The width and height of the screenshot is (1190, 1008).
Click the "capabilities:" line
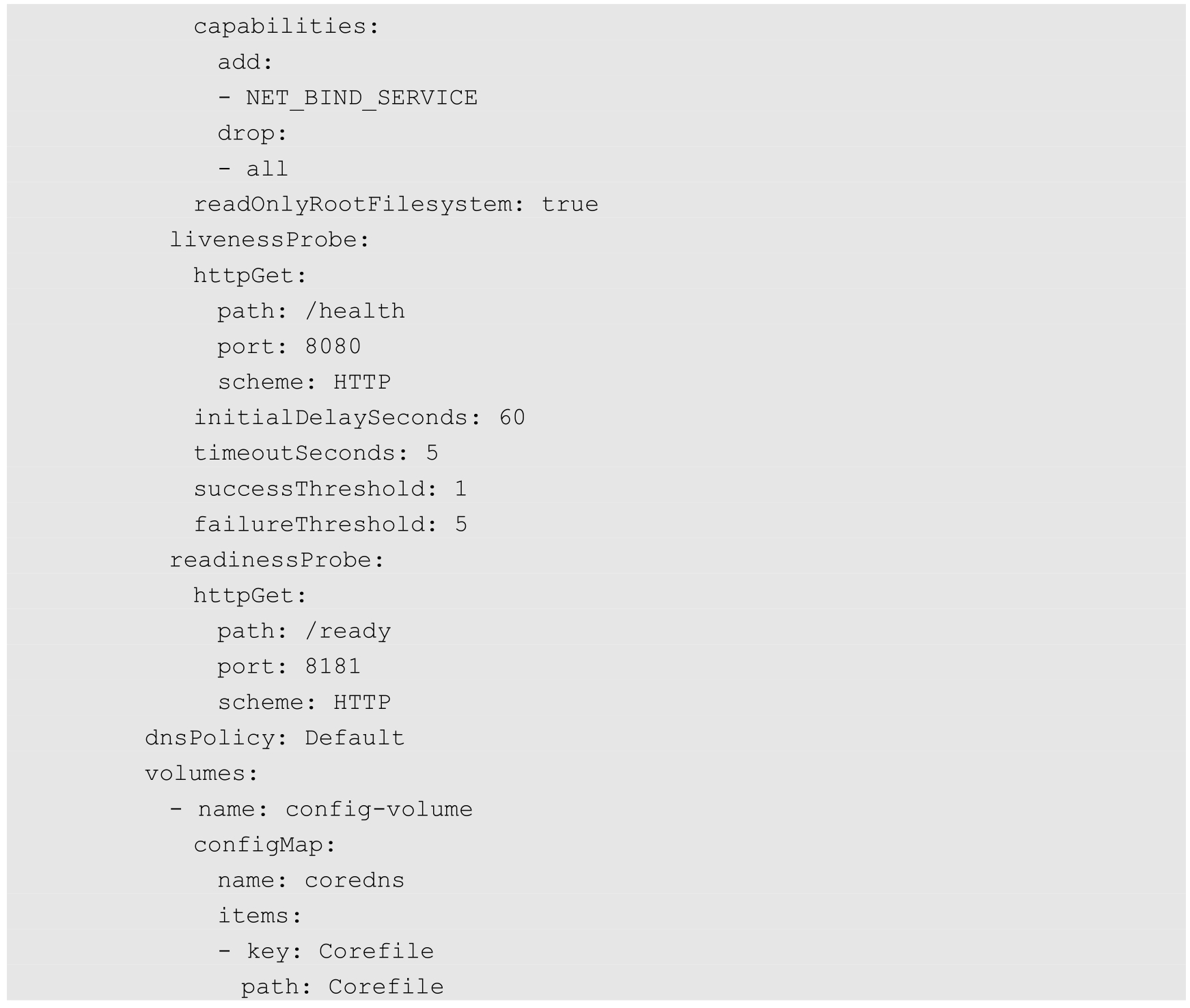click(286, 27)
